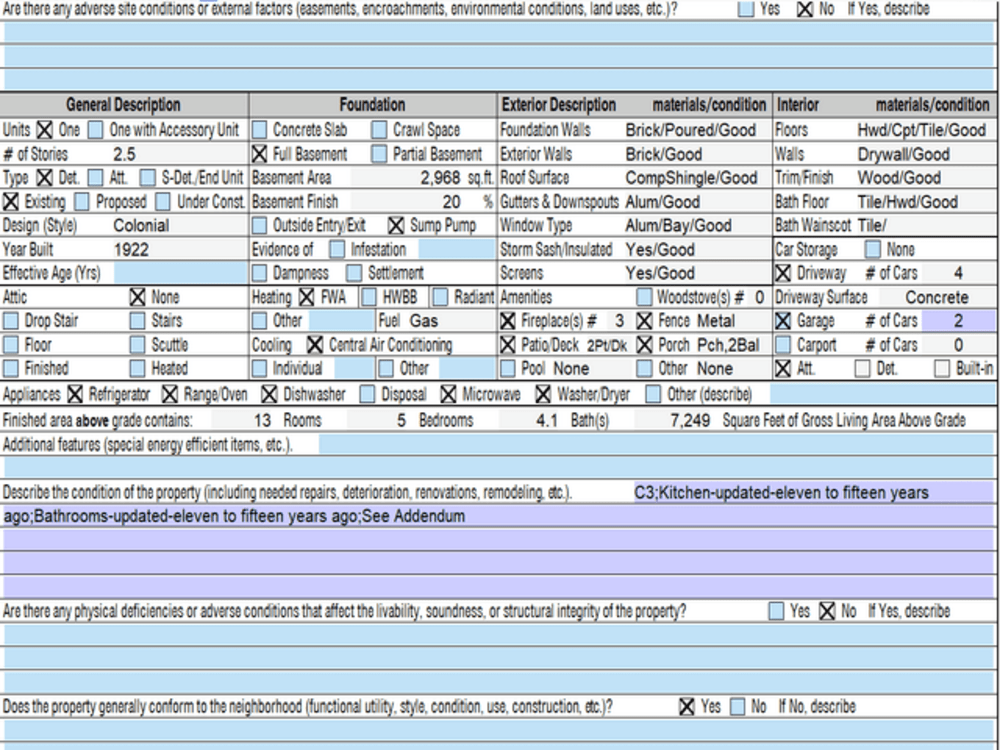Check the Radiant heating box
1000x750 pixels.
(440, 297)
